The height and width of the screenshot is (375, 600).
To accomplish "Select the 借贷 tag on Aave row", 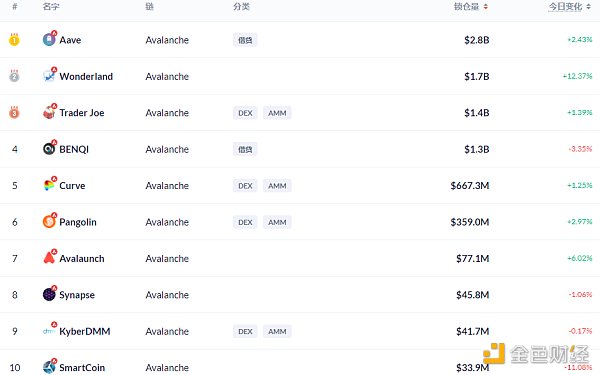I will (x=245, y=40).
